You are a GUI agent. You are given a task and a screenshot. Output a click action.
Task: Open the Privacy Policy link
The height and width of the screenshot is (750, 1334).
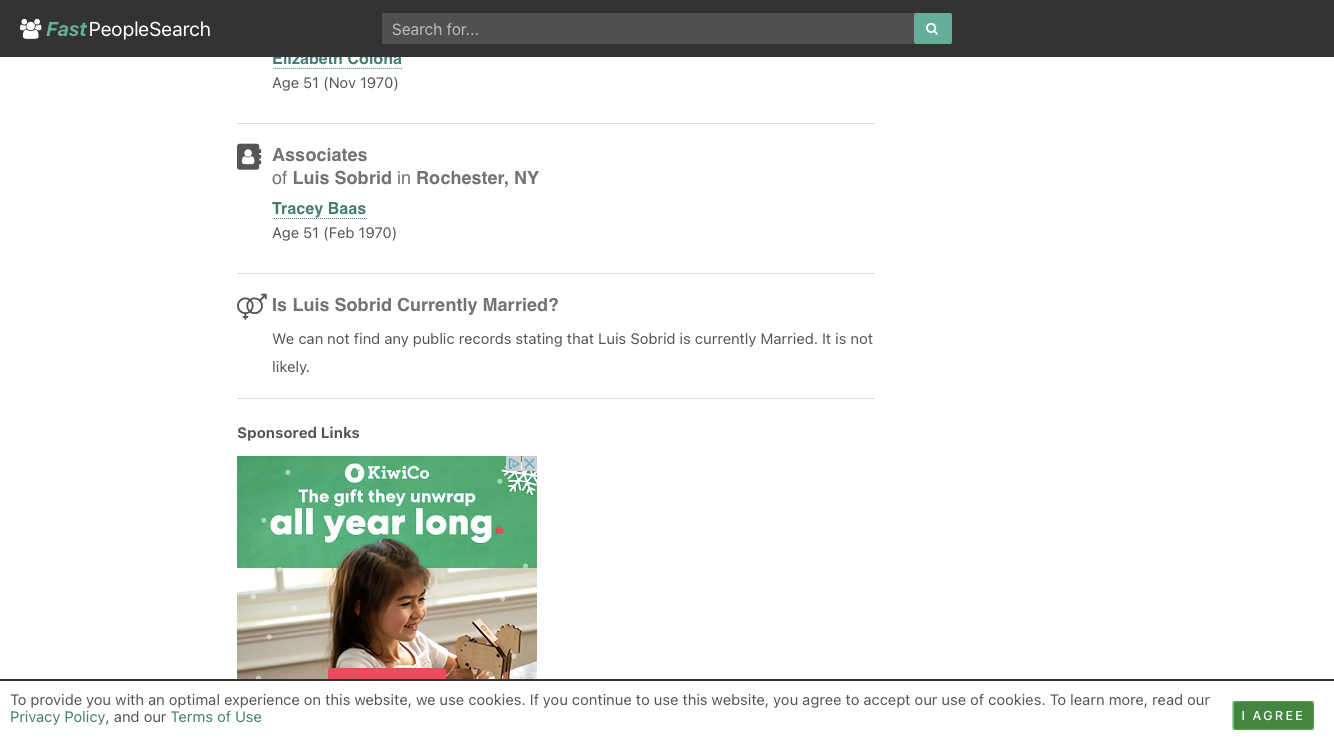click(57, 717)
